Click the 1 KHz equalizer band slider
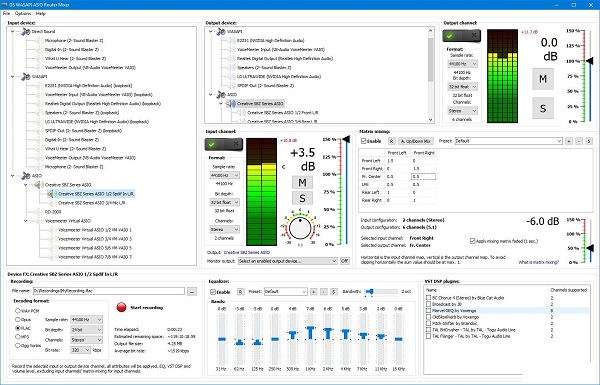The width and height of the screenshot is (600, 385). (x=310, y=339)
